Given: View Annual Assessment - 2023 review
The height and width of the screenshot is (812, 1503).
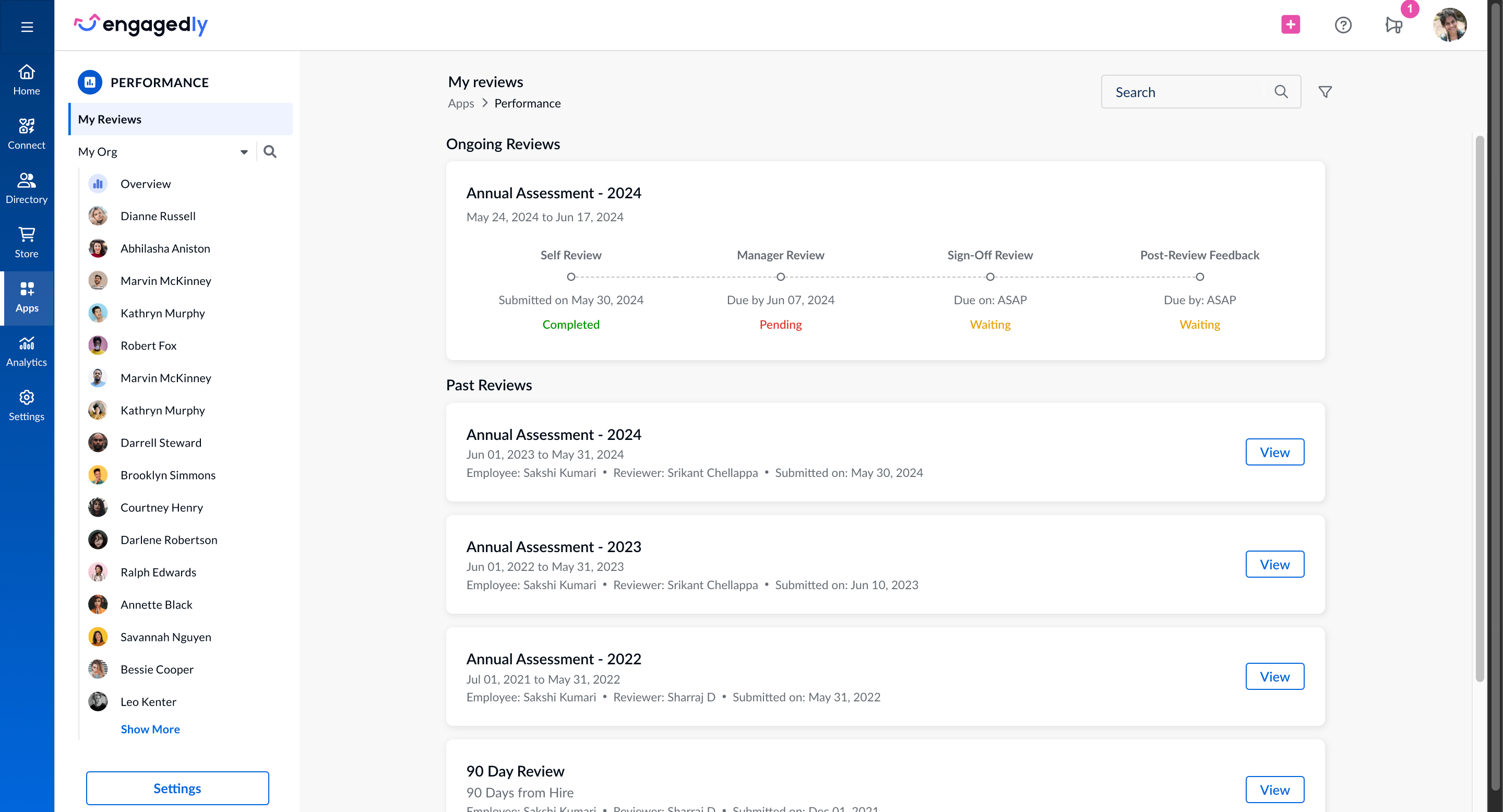Looking at the screenshot, I should [x=1274, y=564].
